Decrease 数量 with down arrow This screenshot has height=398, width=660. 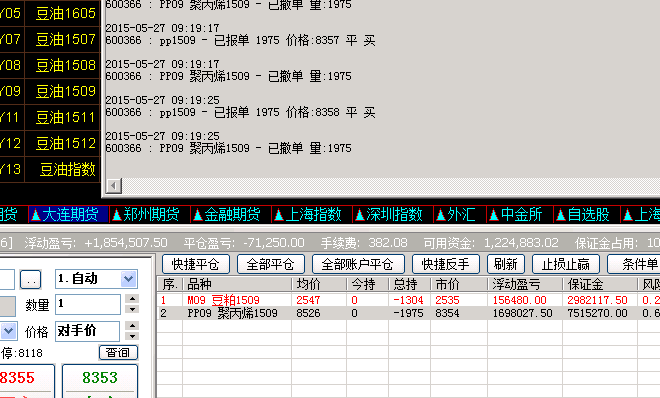(x=132, y=309)
